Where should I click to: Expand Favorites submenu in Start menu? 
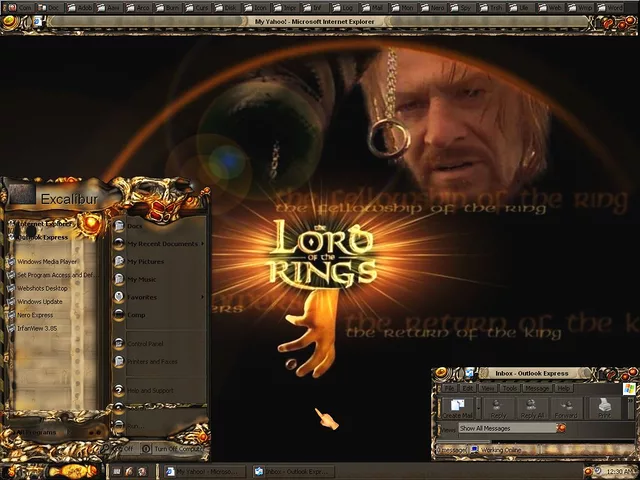pyautogui.click(x=159, y=297)
